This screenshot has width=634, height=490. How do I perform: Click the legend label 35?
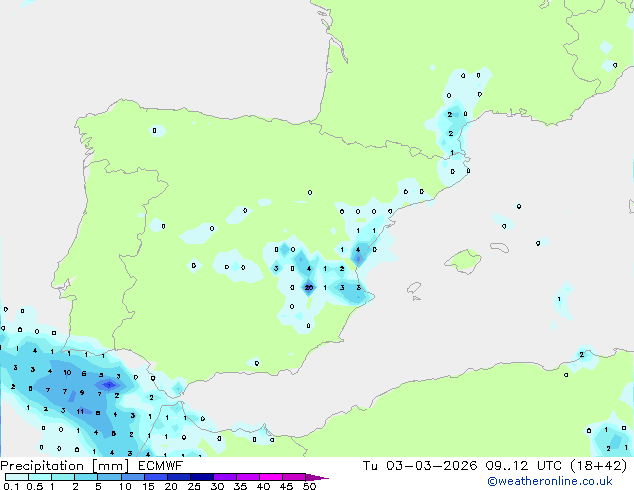click(x=240, y=486)
